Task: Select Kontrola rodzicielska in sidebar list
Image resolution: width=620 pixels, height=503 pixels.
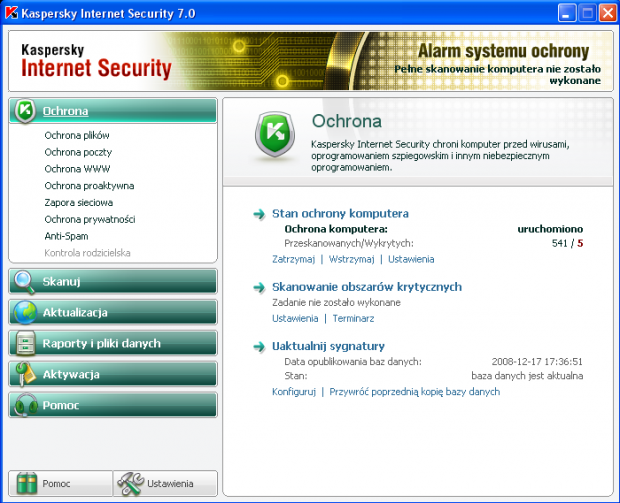Action: [87, 253]
